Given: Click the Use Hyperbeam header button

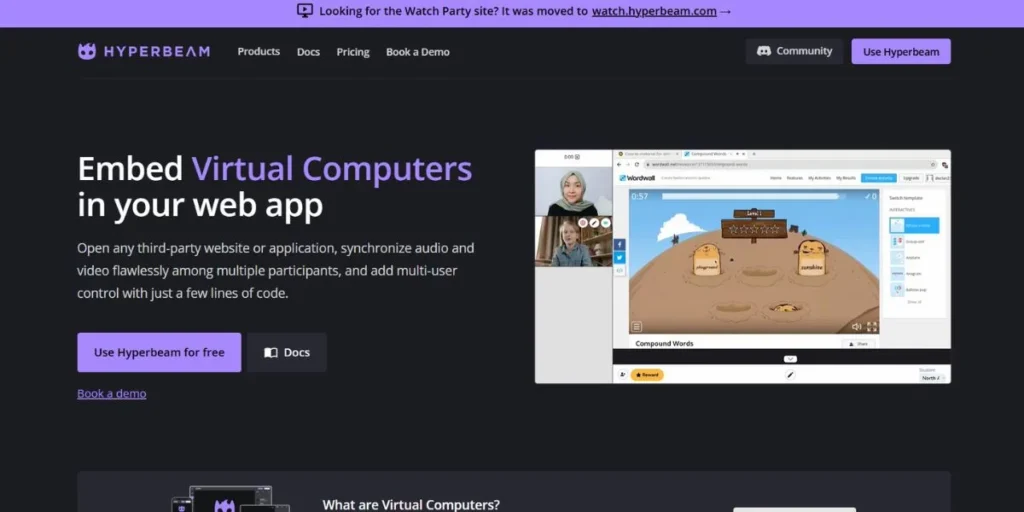Looking at the screenshot, I should (901, 52).
